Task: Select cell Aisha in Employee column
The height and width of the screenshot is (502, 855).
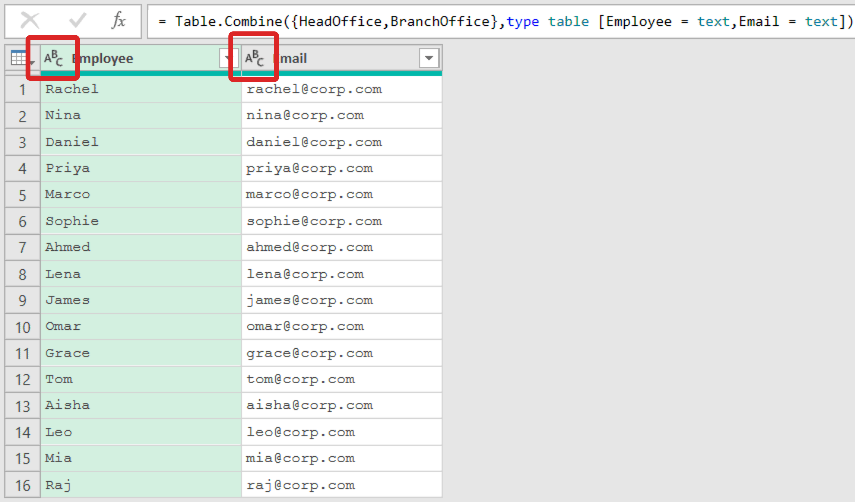Action: pos(141,406)
